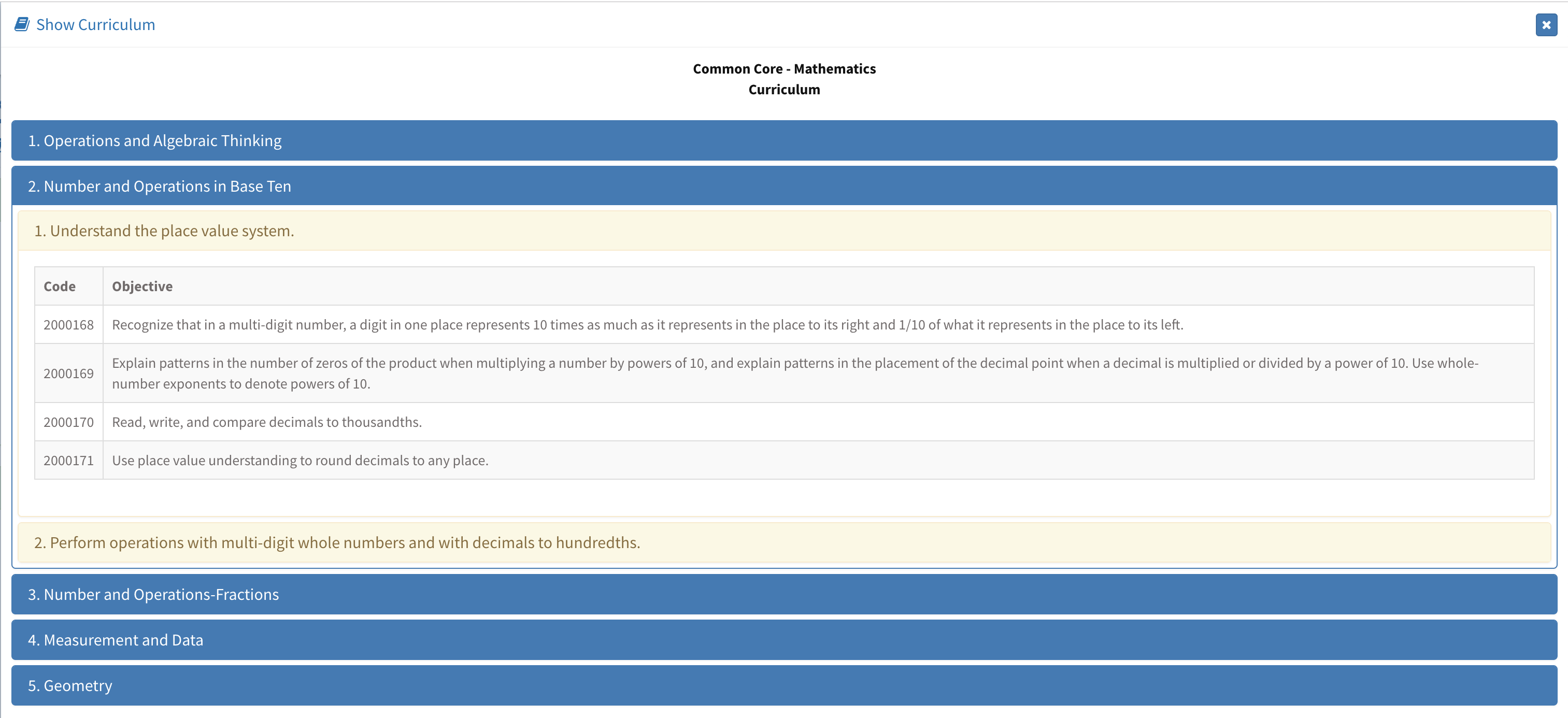Close the curriculum dialog with X button
The image size is (1568, 718).
click(x=1546, y=25)
